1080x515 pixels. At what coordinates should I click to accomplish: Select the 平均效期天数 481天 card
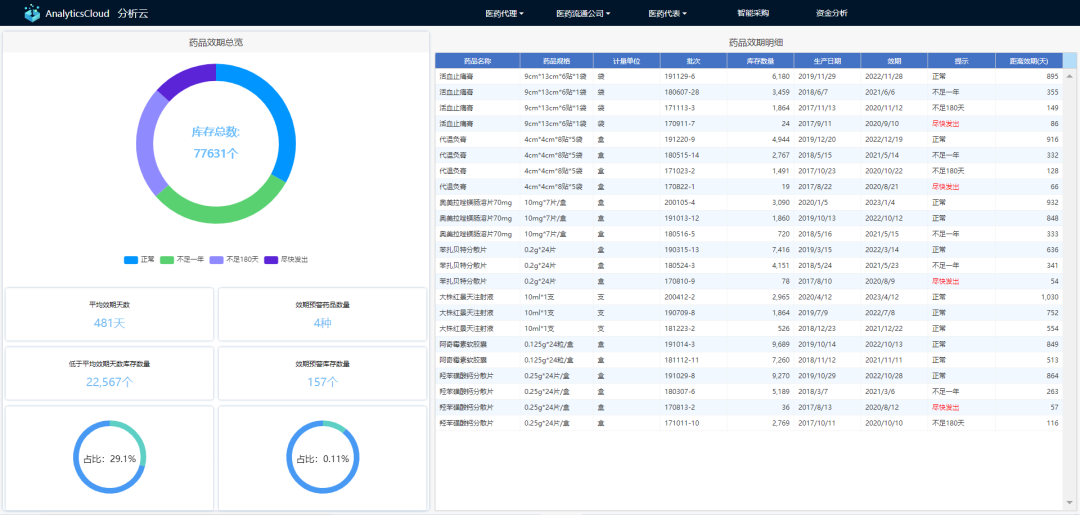110,314
